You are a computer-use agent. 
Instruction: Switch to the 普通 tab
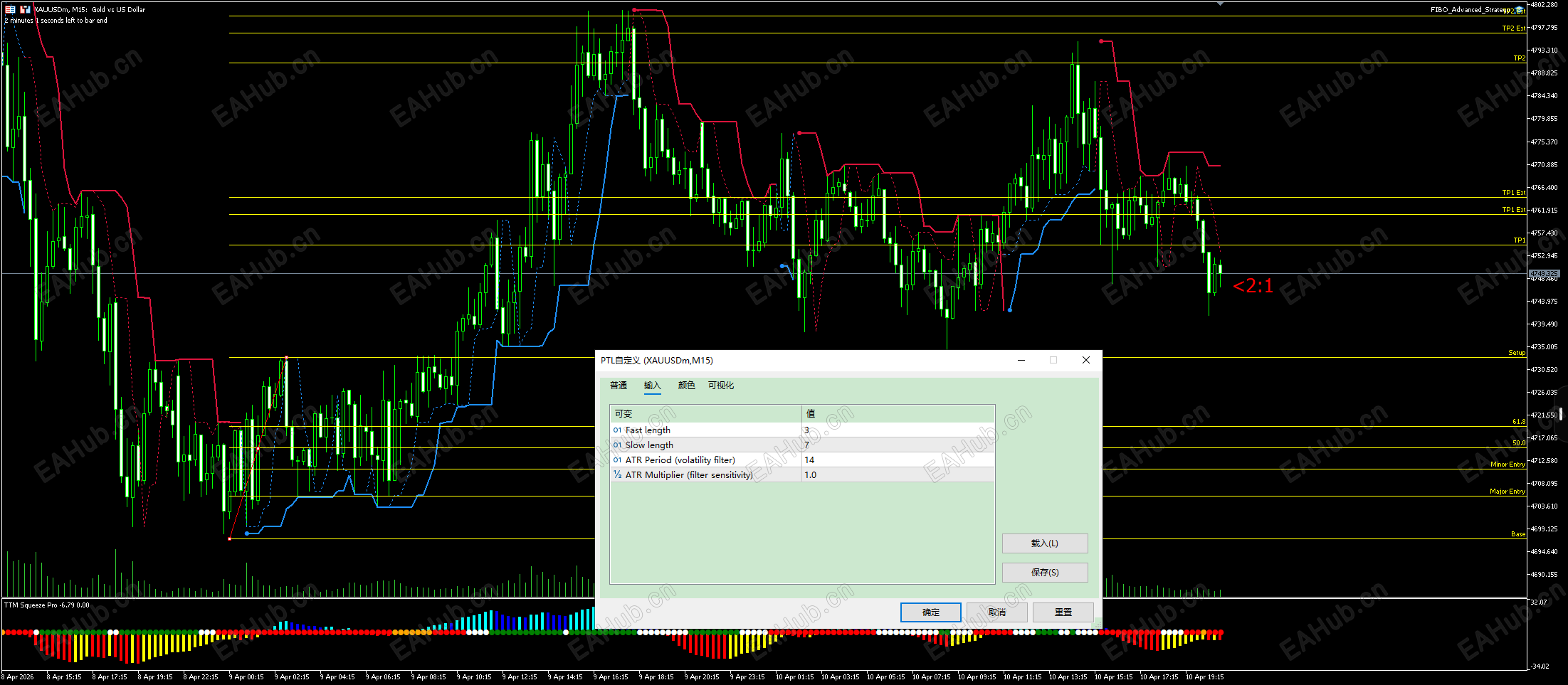tap(619, 386)
